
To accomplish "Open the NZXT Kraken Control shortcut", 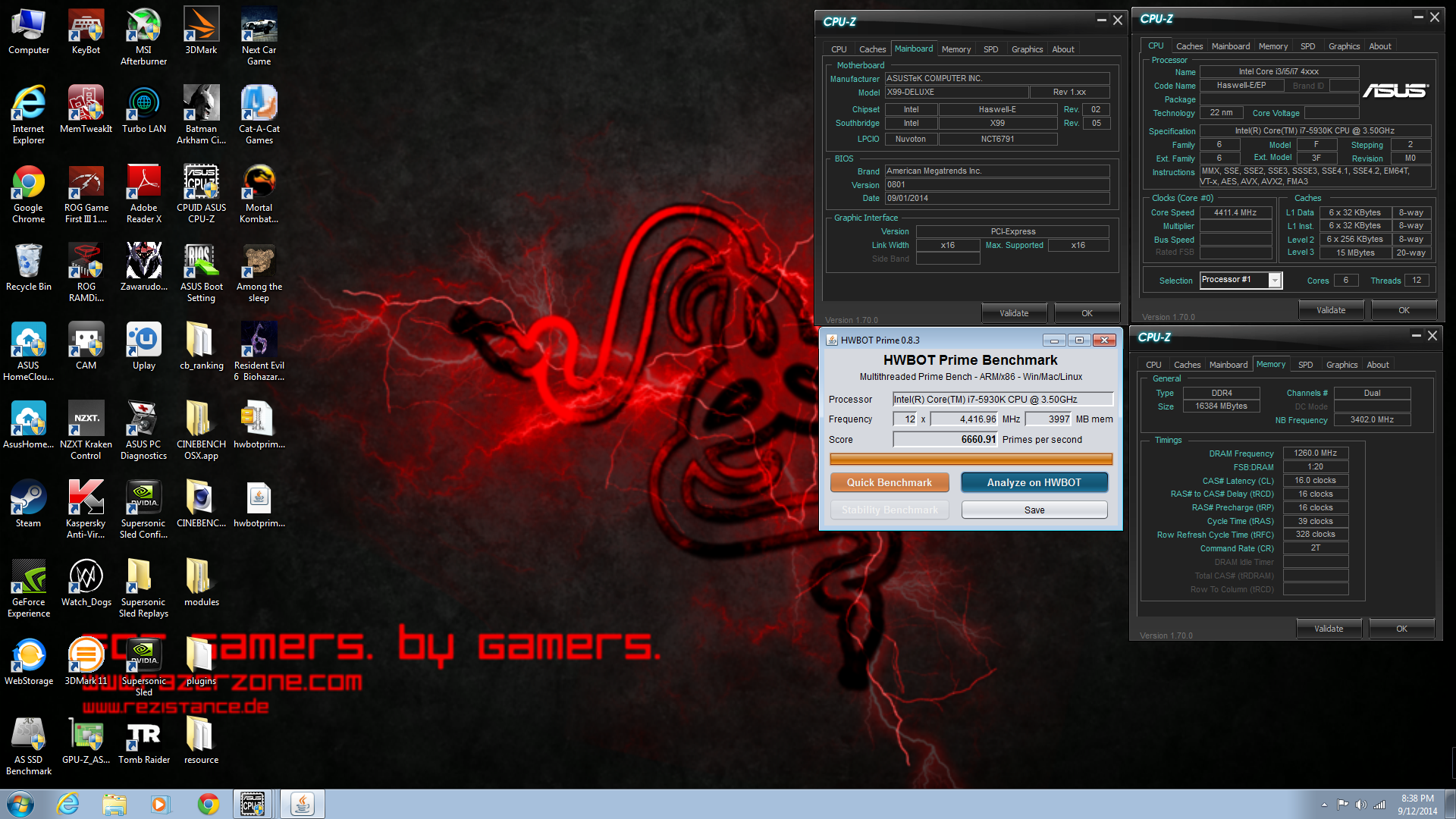I will 86,431.
